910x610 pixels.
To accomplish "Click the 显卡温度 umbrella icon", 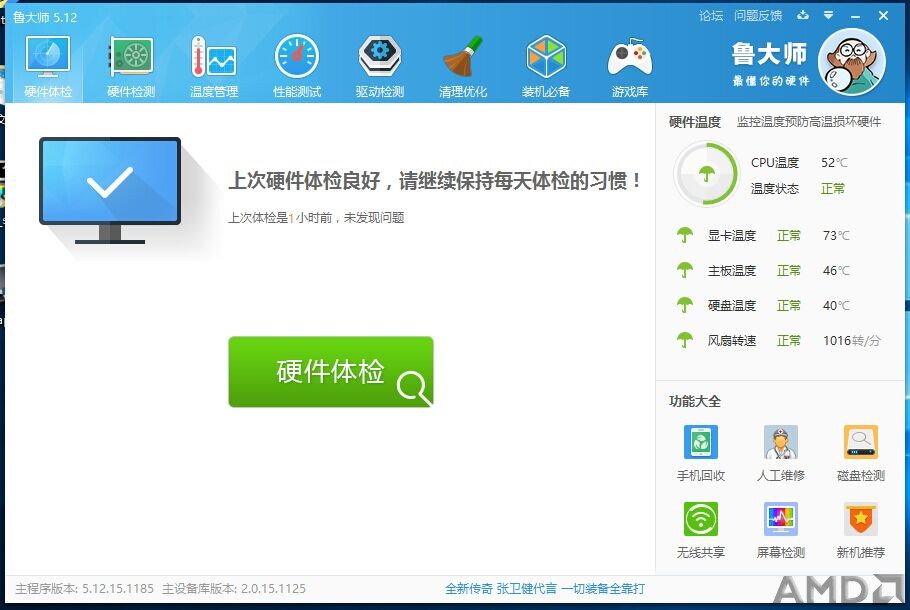I will [685, 235].
